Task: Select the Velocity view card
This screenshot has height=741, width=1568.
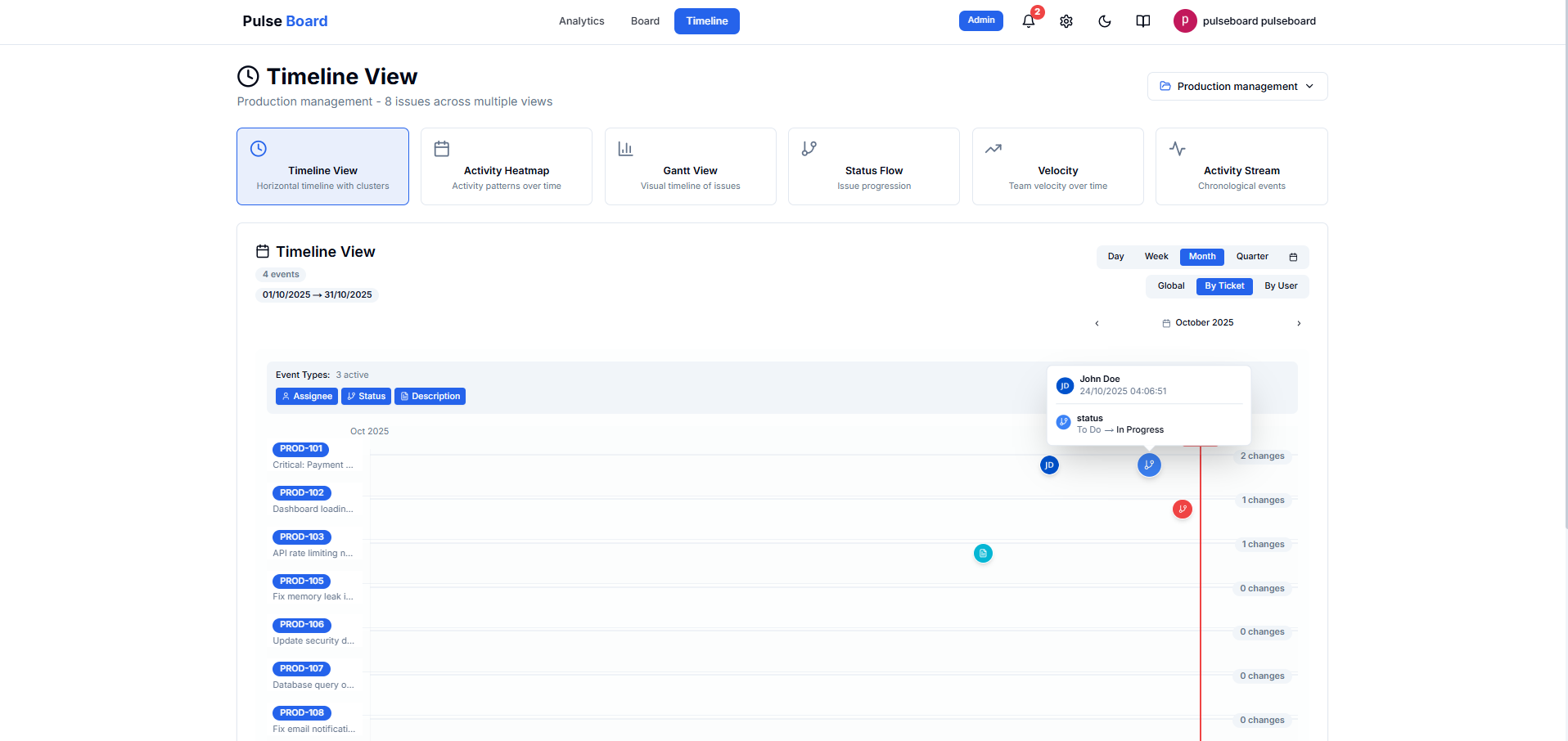Action: pos(1057,166)
